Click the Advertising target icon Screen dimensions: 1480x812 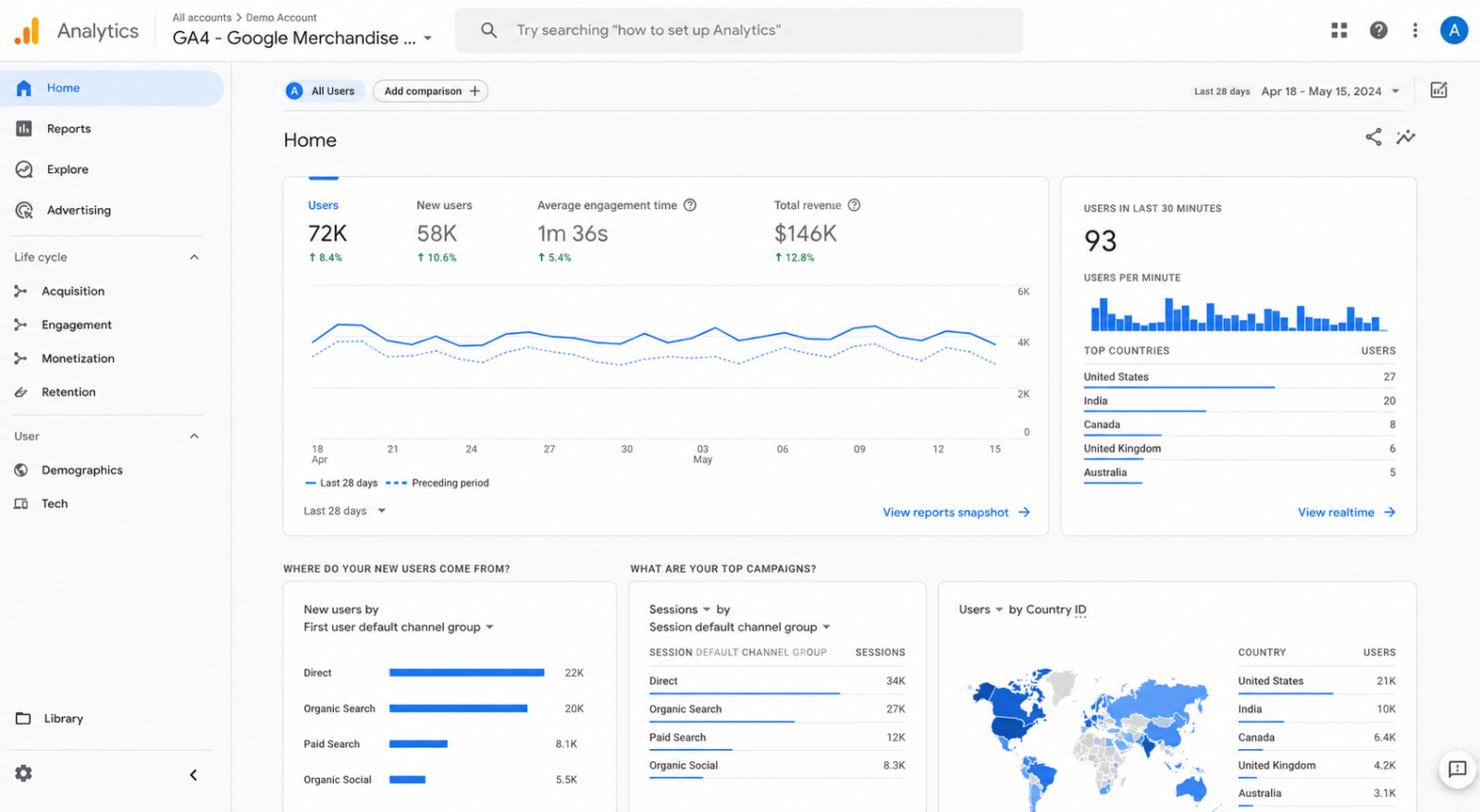coord(24,210)
